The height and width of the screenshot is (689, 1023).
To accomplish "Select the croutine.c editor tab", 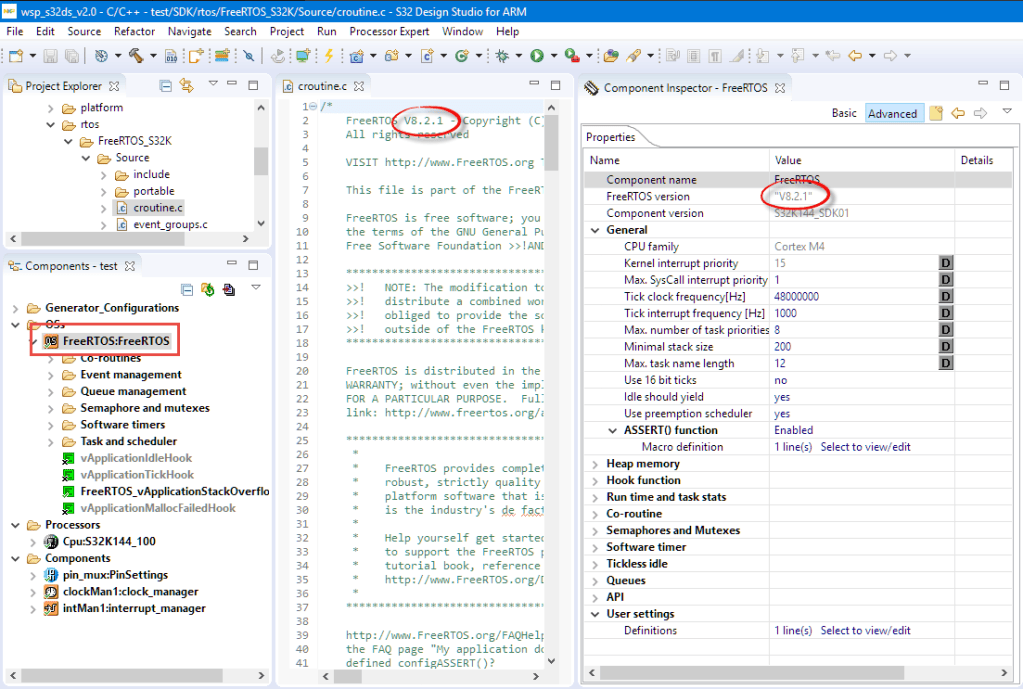I will [x=322, y=86].
